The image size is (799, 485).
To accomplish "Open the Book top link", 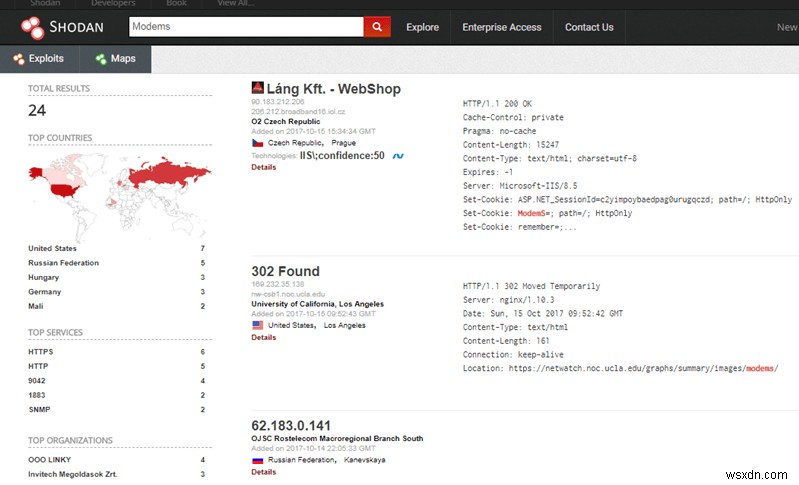I will point(176,3).
